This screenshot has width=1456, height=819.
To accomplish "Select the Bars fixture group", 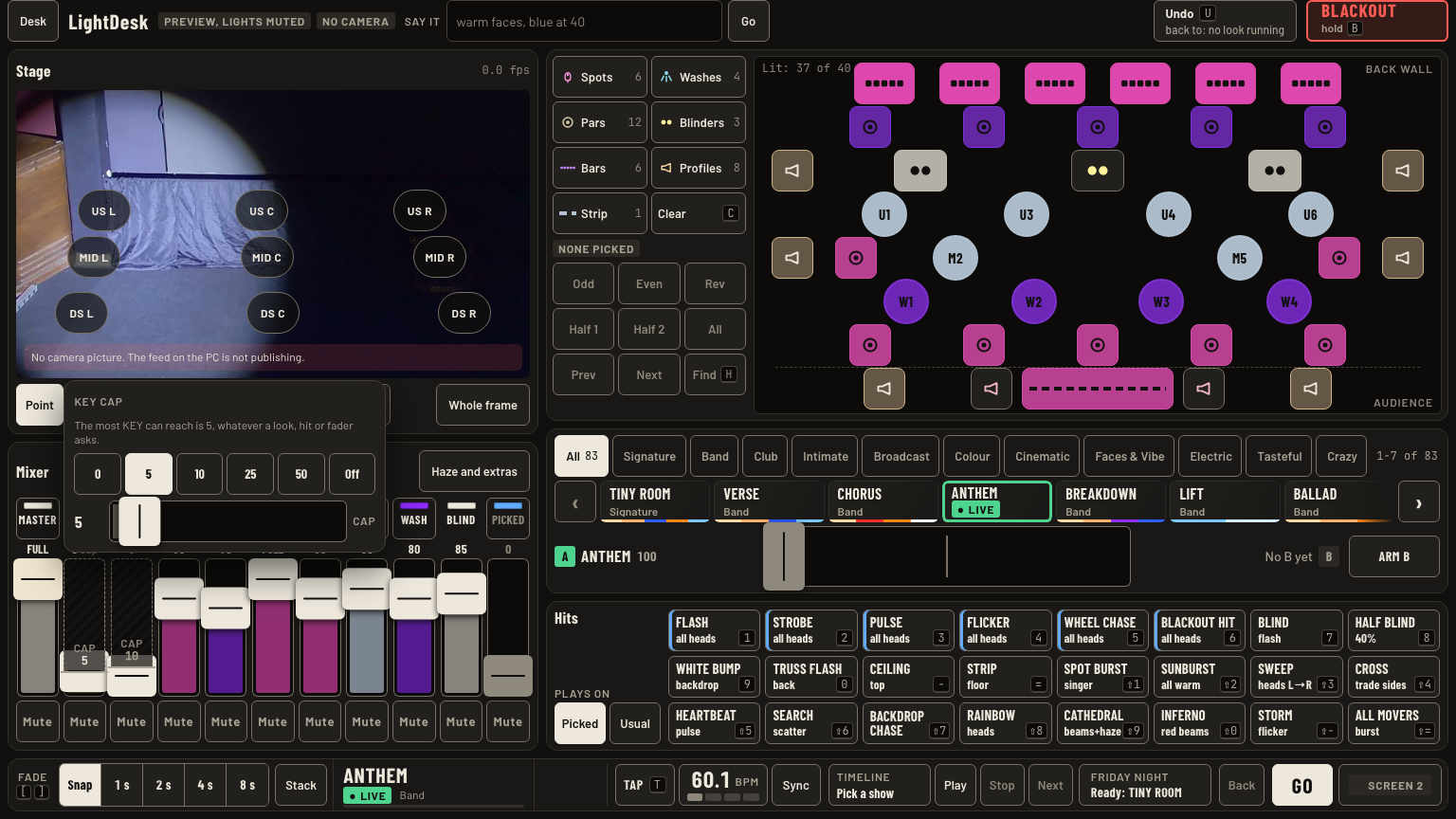I will pos(600,168).
